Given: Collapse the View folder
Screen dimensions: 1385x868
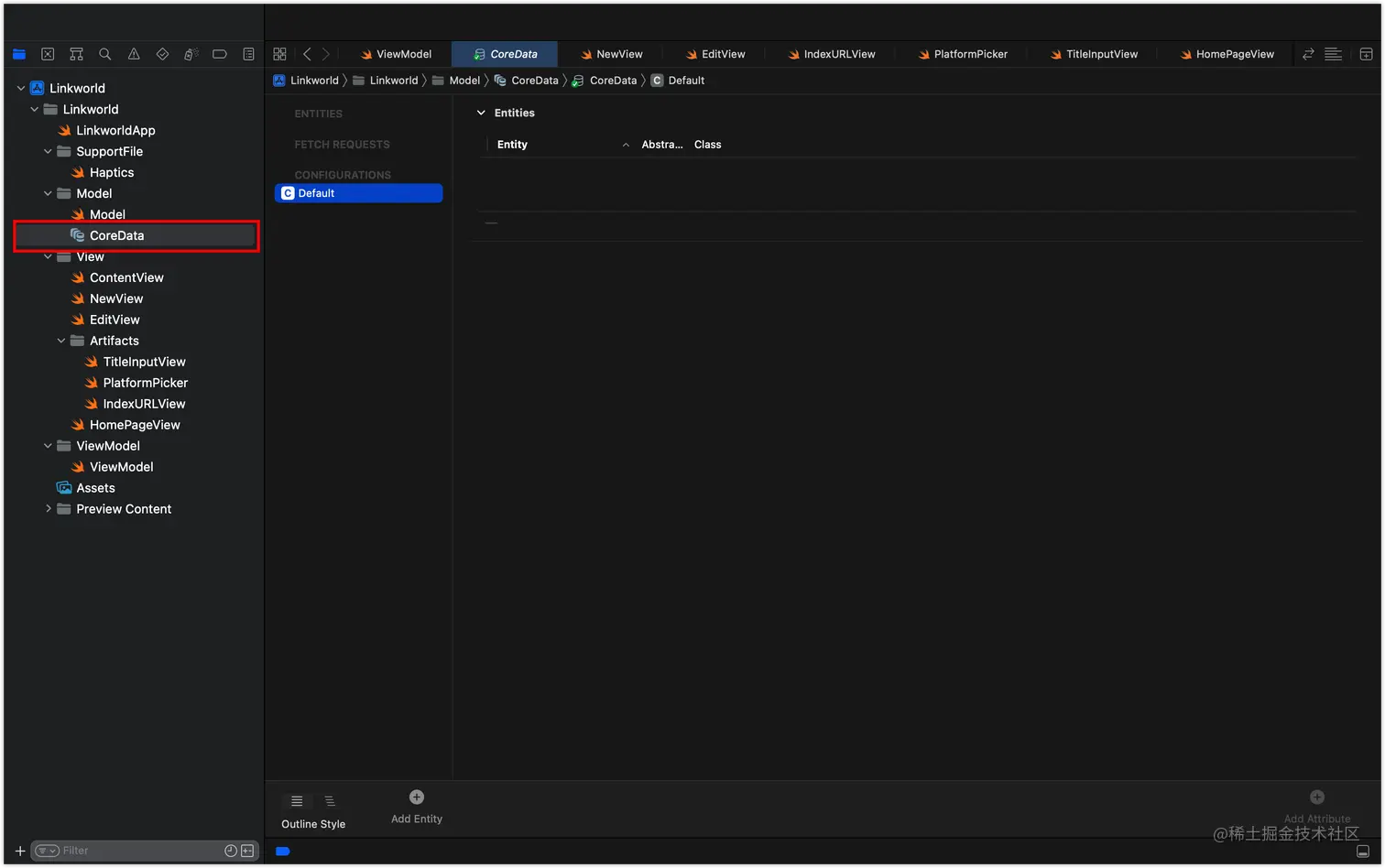Looking at the screenshot, I should tap(48, 256).
